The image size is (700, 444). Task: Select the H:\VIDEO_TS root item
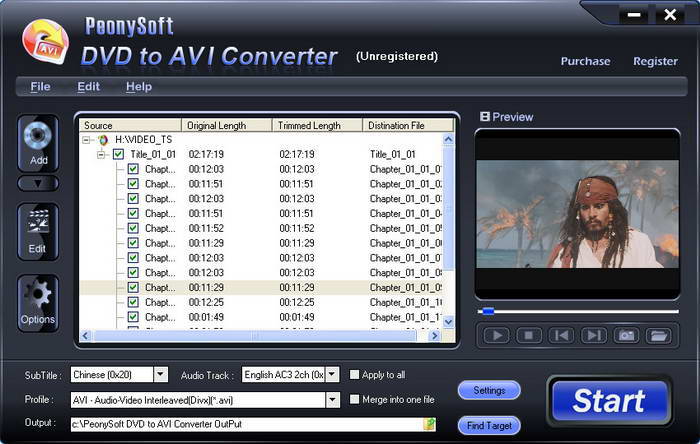click(143, 140)
